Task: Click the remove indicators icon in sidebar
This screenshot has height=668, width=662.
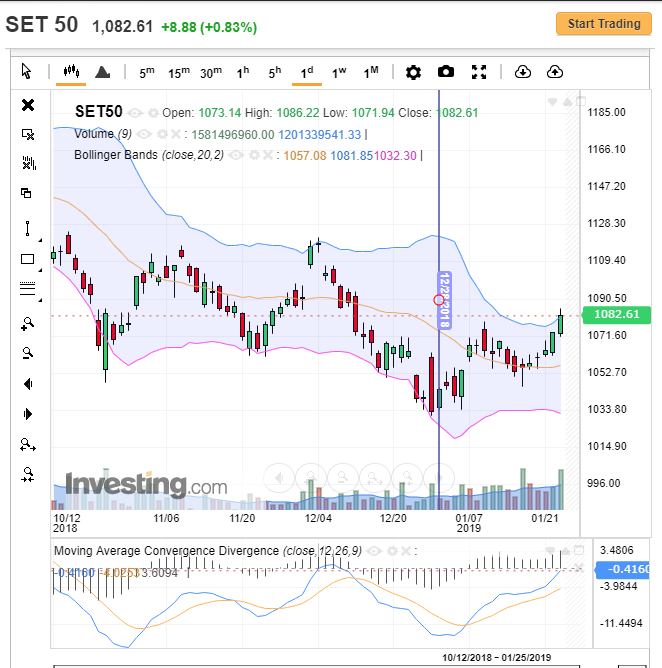Action: point(29,163)
